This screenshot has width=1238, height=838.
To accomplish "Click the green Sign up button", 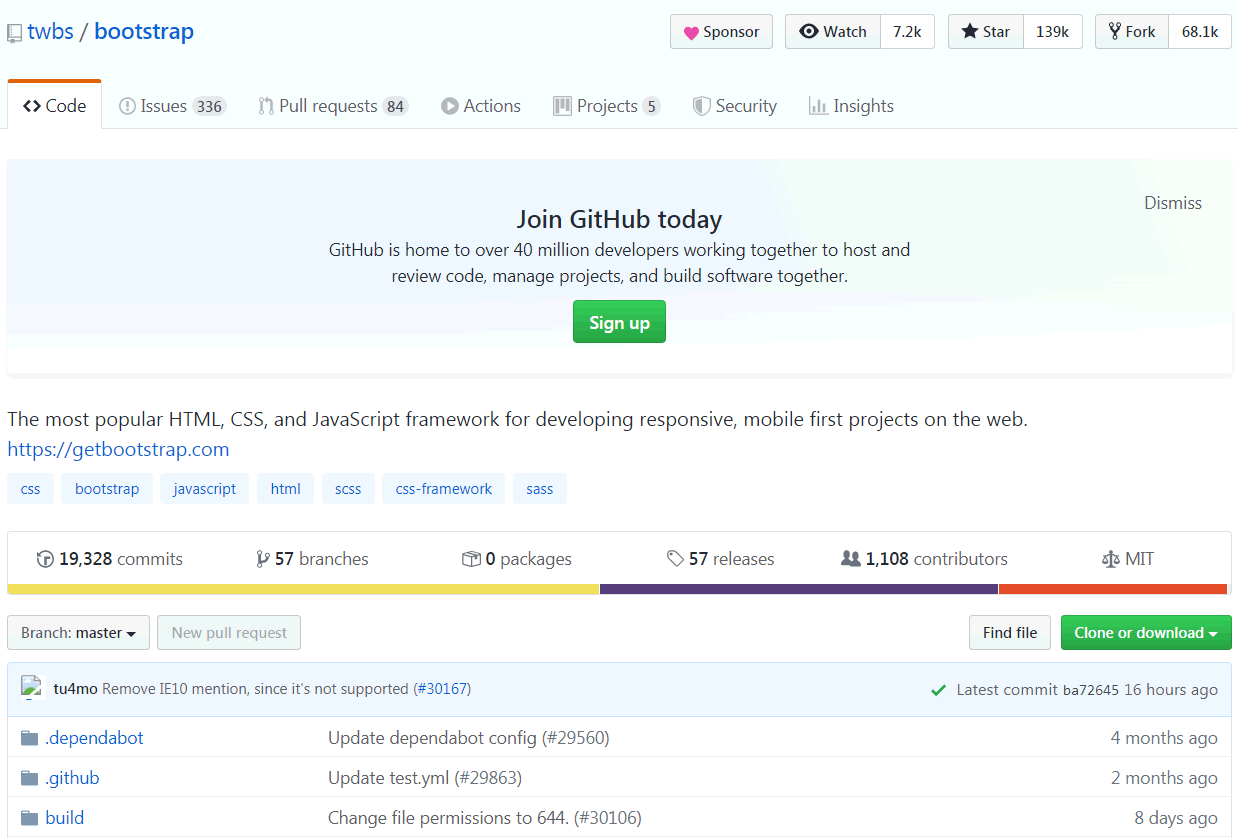I will point(619,322).
